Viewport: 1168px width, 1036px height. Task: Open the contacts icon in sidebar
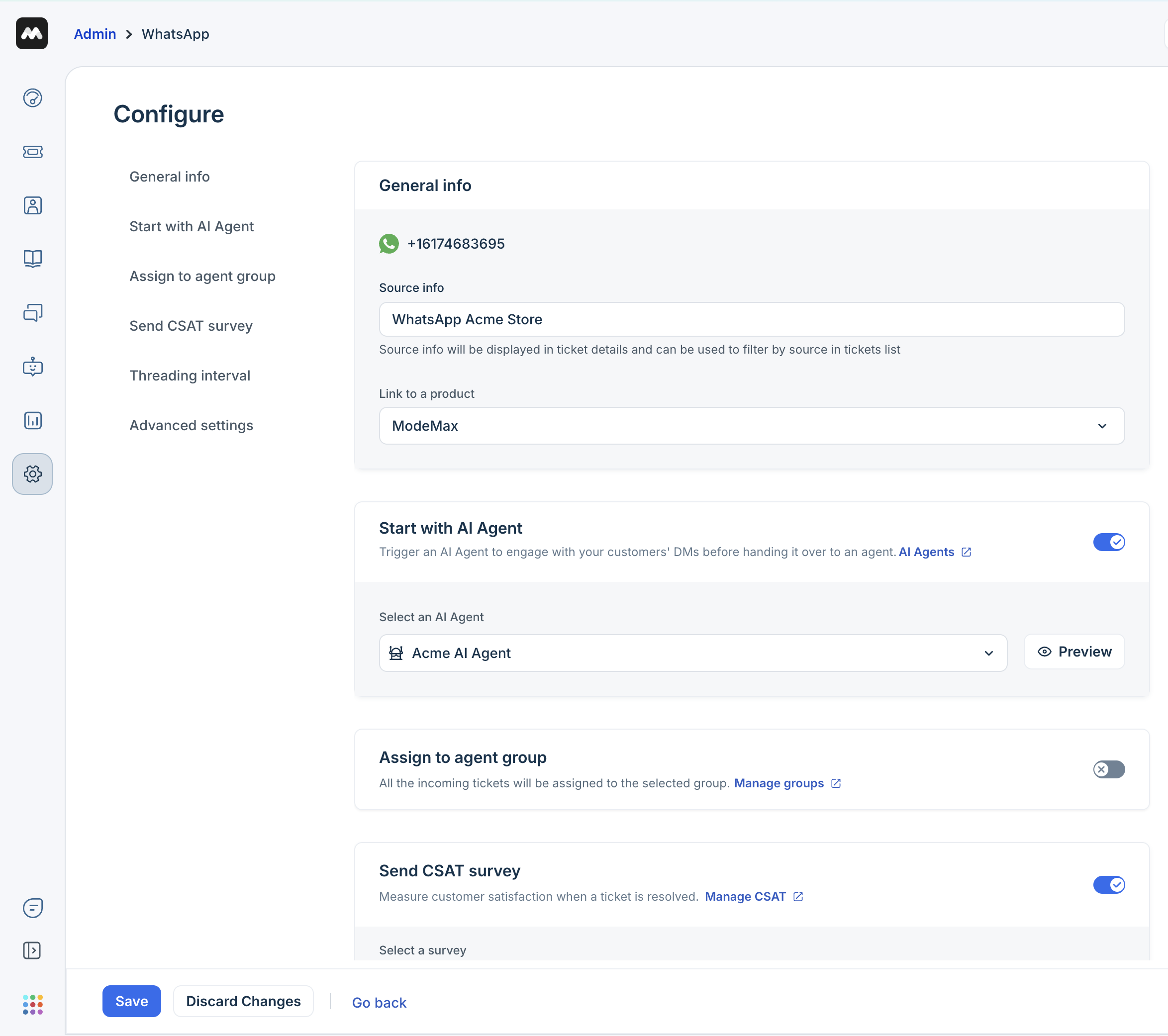[32, 206]
